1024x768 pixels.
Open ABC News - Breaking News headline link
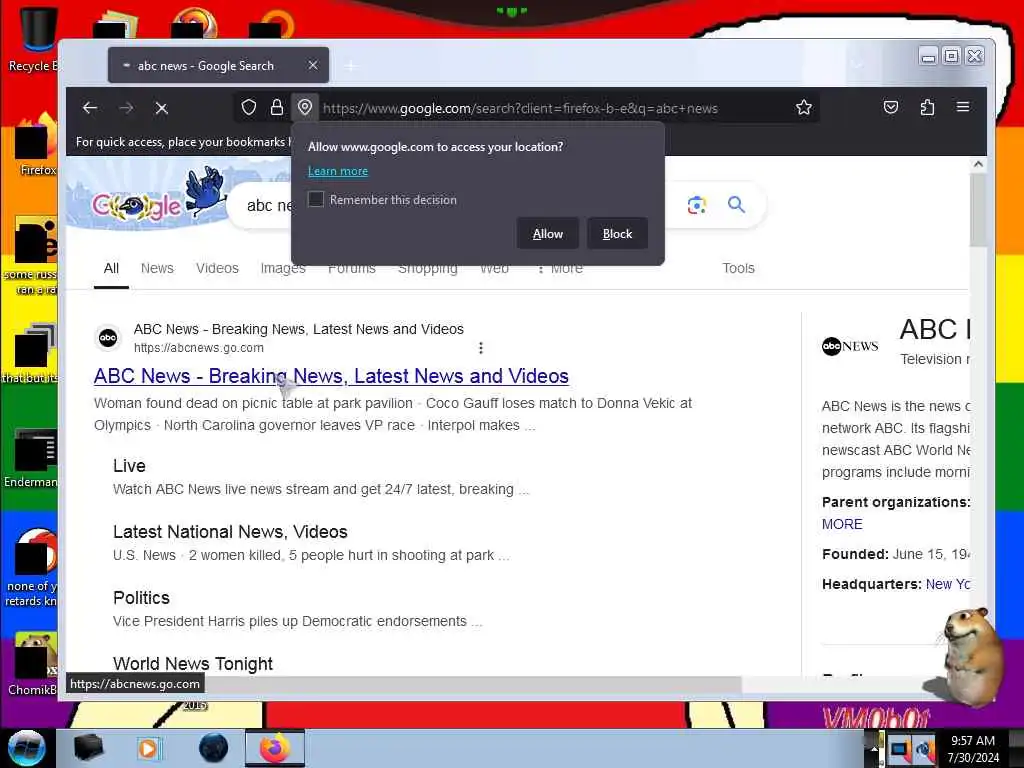click(x=331, y=376)
